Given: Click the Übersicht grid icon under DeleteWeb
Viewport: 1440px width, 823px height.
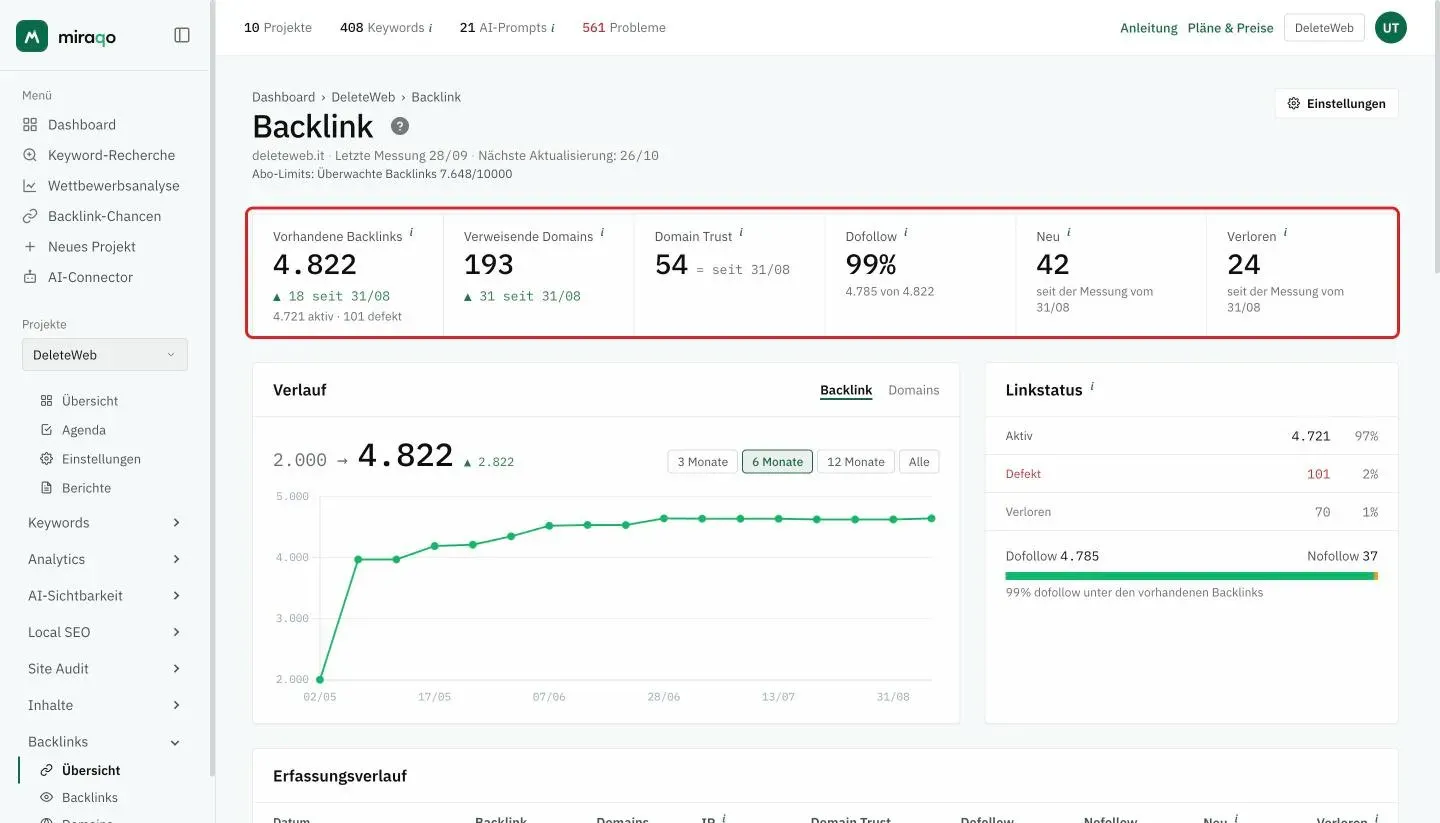Looking at the screenshot, I should (46, 401).
